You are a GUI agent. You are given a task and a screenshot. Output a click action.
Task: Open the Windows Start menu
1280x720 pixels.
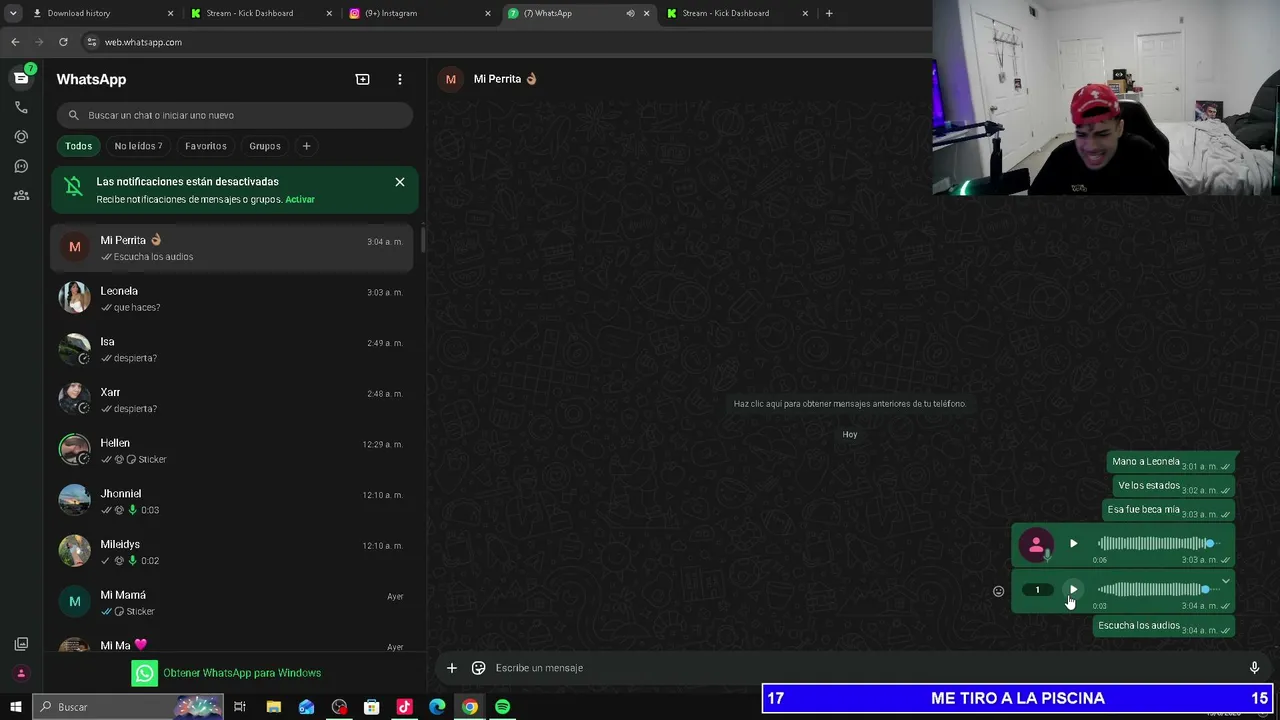click(16, 707)
